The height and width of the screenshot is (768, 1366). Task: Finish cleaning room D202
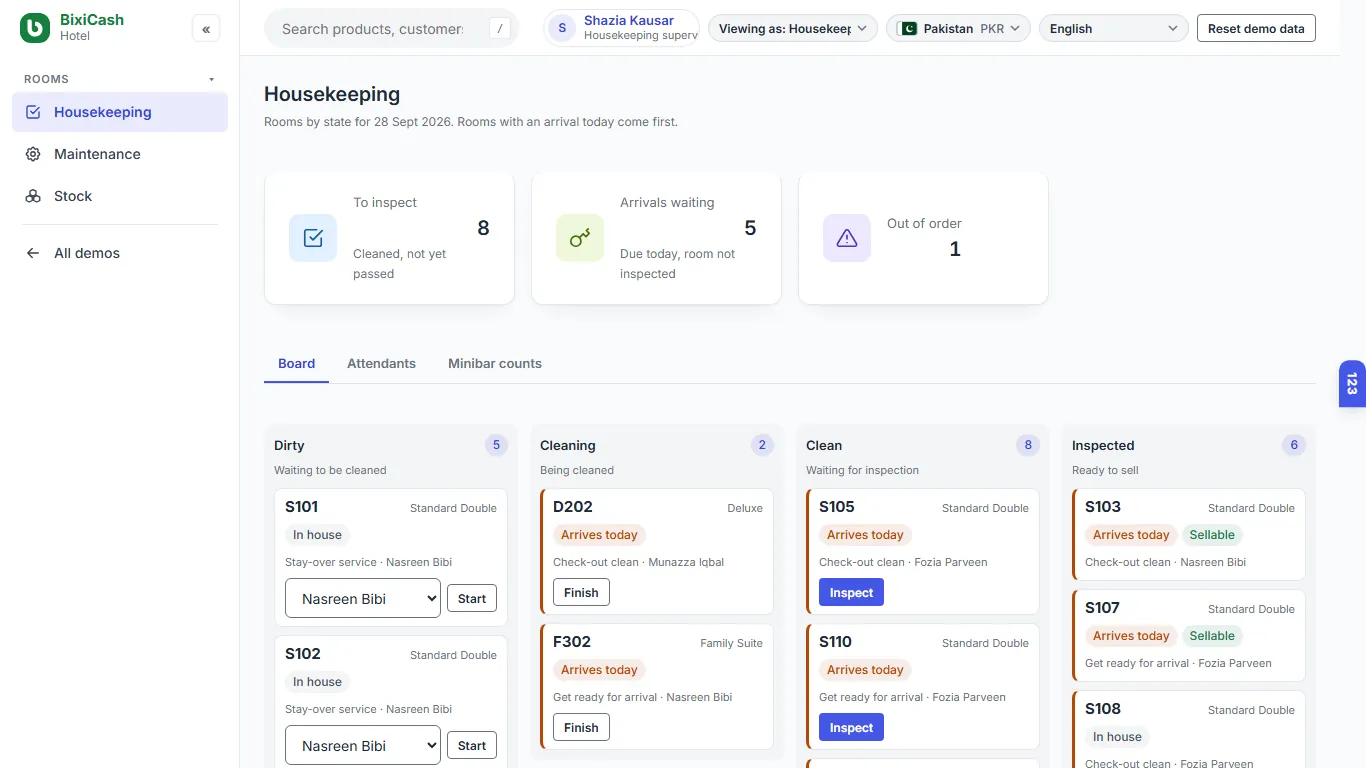click(581, 593)
